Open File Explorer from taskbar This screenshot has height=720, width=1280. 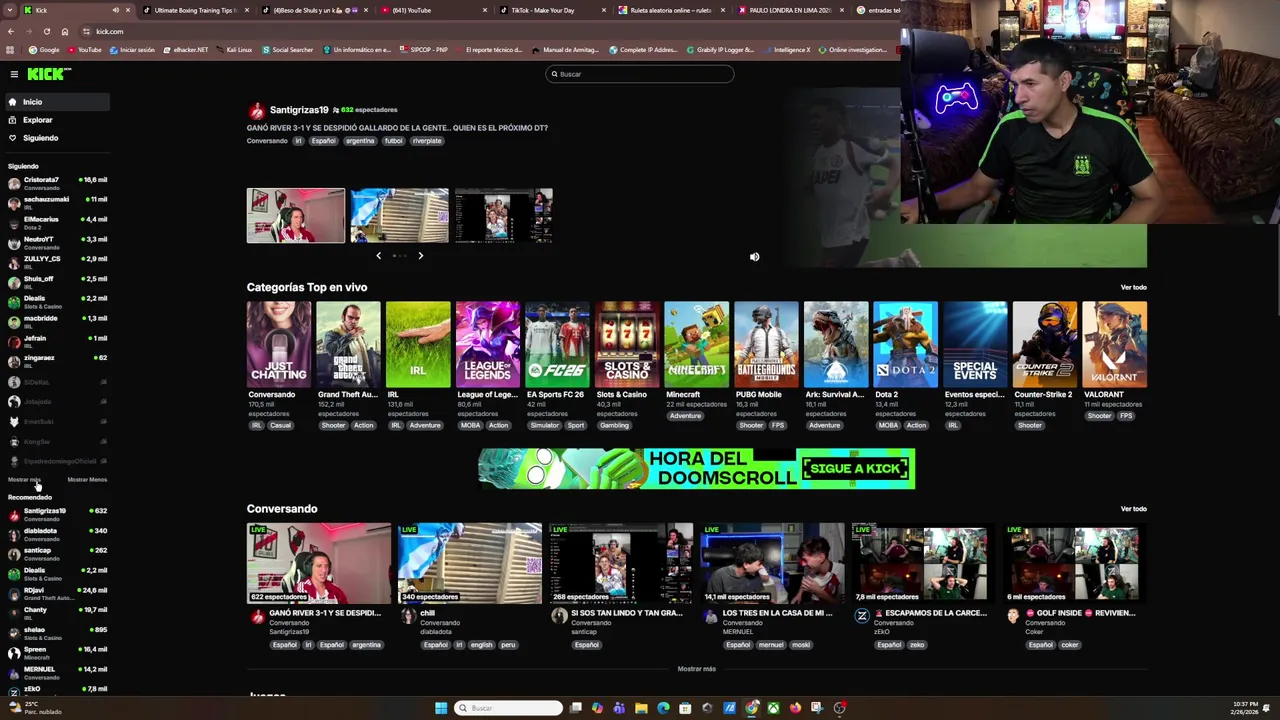click(641, 708)
